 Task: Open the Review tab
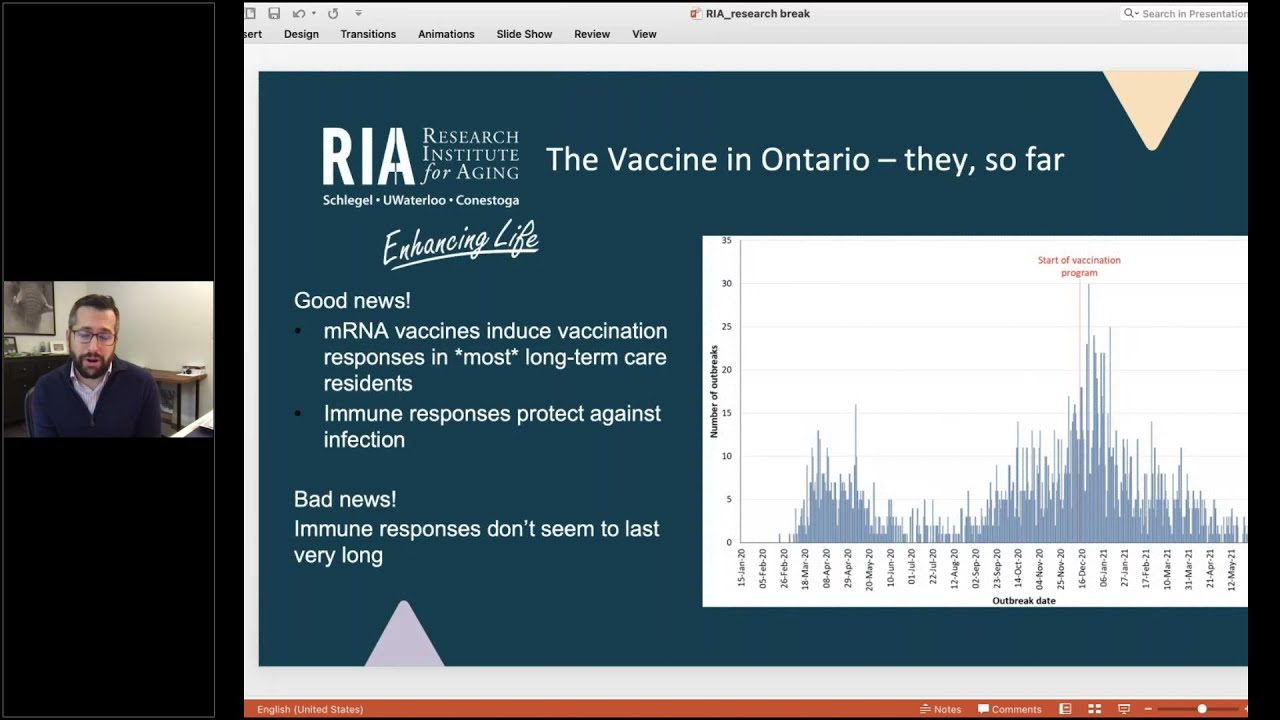coord(592,34)
